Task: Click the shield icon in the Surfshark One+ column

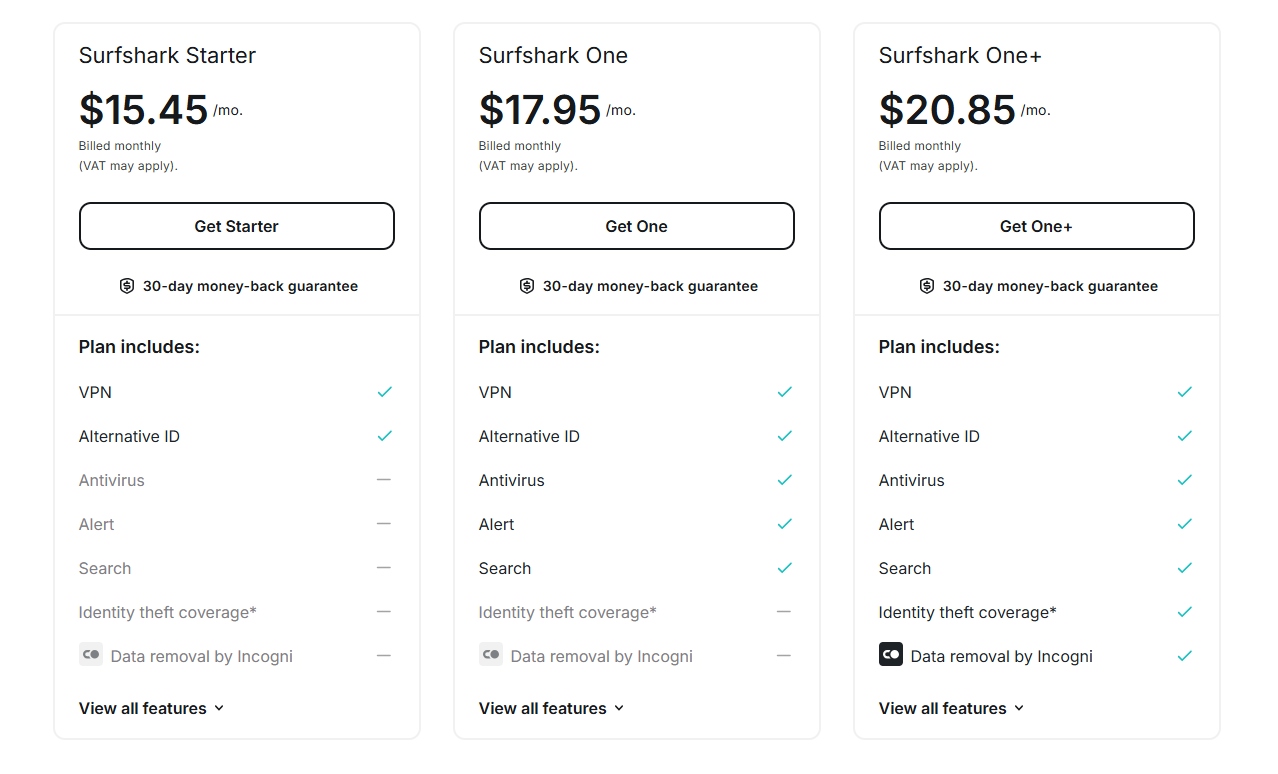Action: (x=926, y=286)
